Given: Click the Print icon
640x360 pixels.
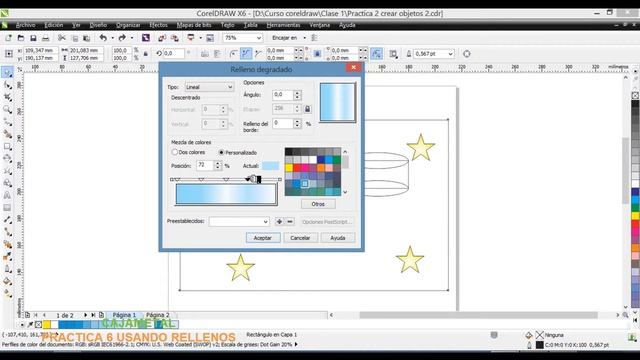Looking at the screenshot, I should 46,38.
